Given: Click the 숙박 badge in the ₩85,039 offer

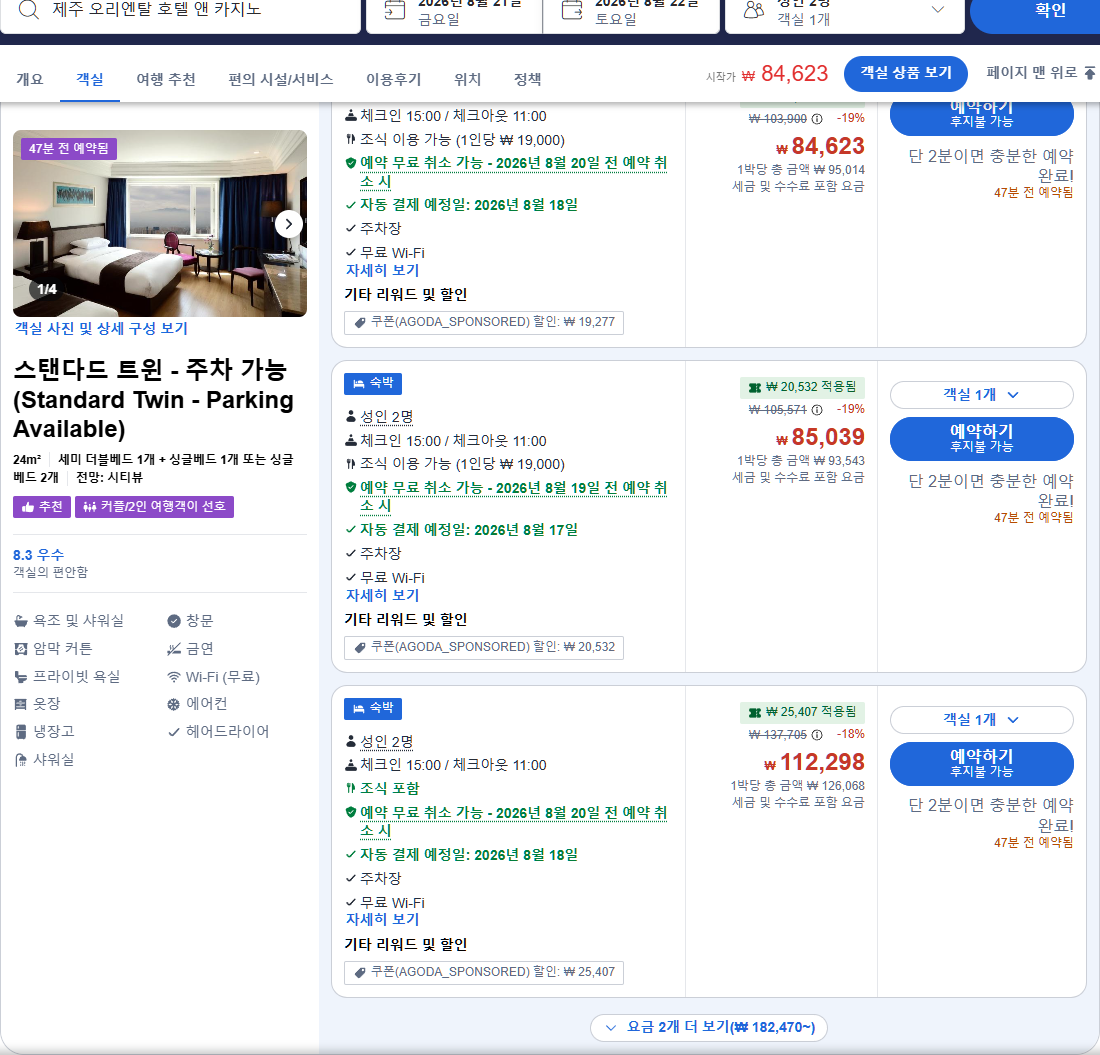Looking at the screenshot, I should pos(373,384).
